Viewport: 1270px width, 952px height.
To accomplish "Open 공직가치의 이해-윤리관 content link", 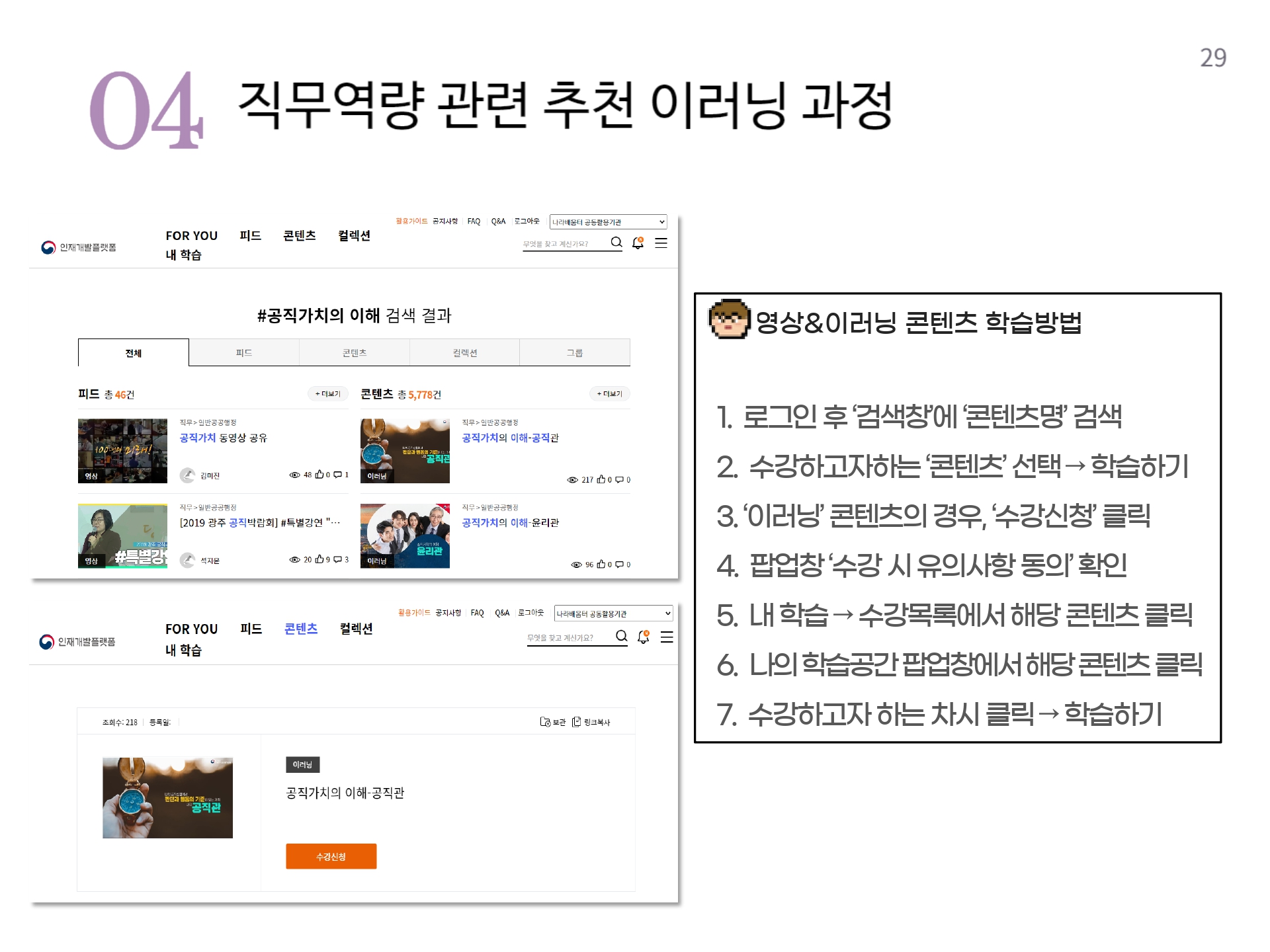I will (x=510, y=522).
